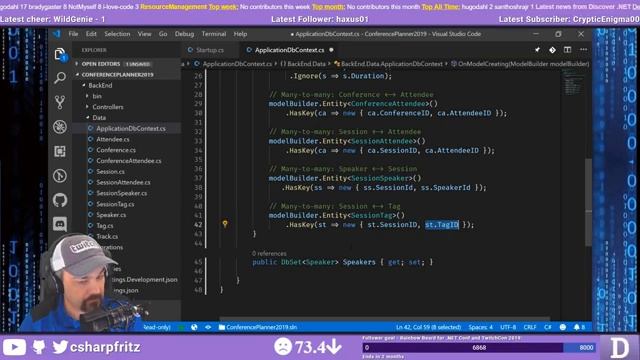Open Conference.cs in the explorer
This screenshot has width=640, height=360.
[x=116, y=150]
